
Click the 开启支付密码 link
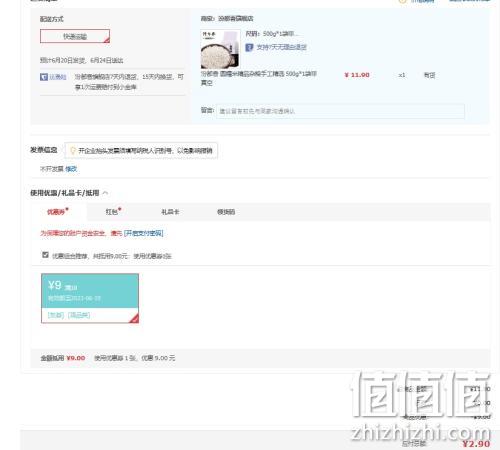click(x=143, y=233)
